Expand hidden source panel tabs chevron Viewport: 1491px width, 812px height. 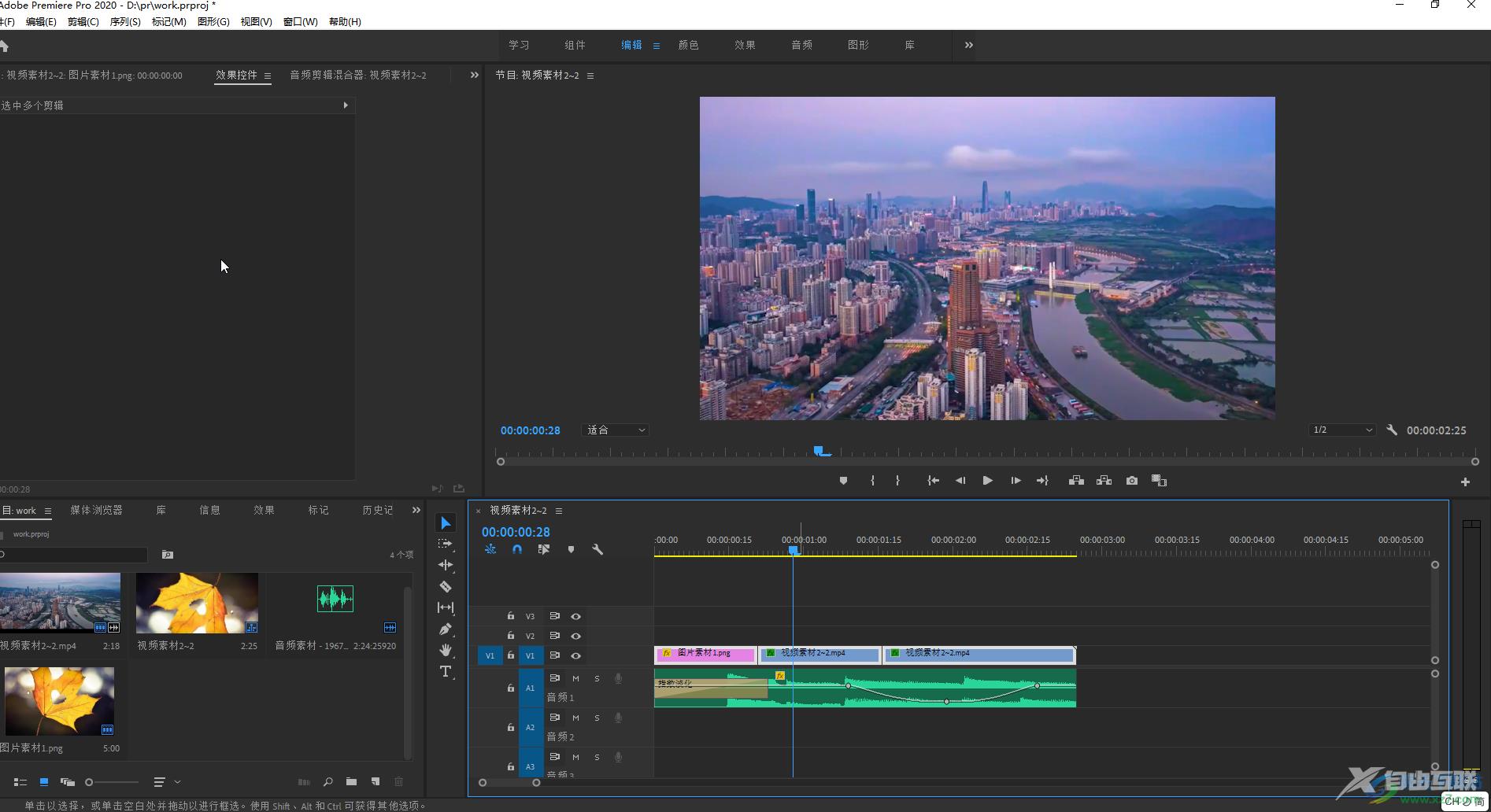coord(474,76)
